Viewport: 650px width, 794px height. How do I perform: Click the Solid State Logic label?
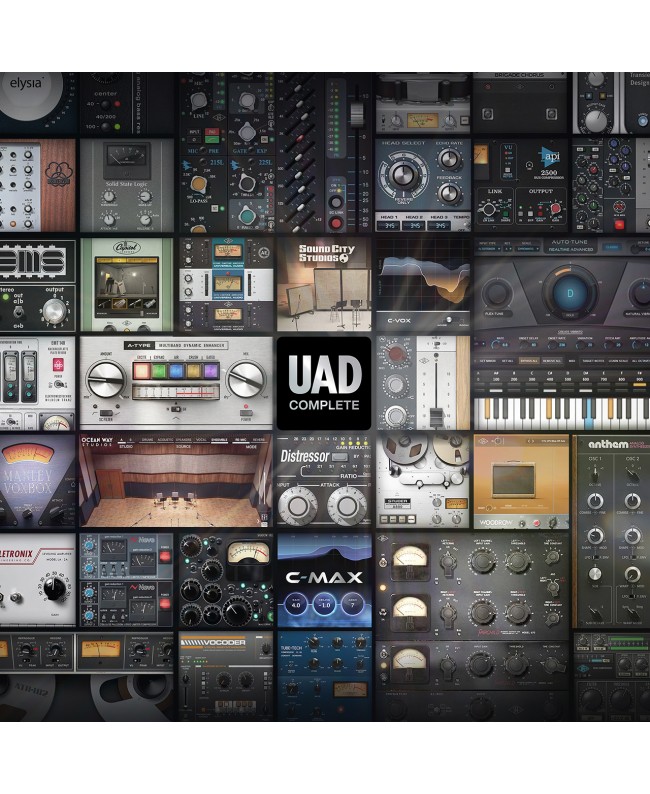coord(126,184)
